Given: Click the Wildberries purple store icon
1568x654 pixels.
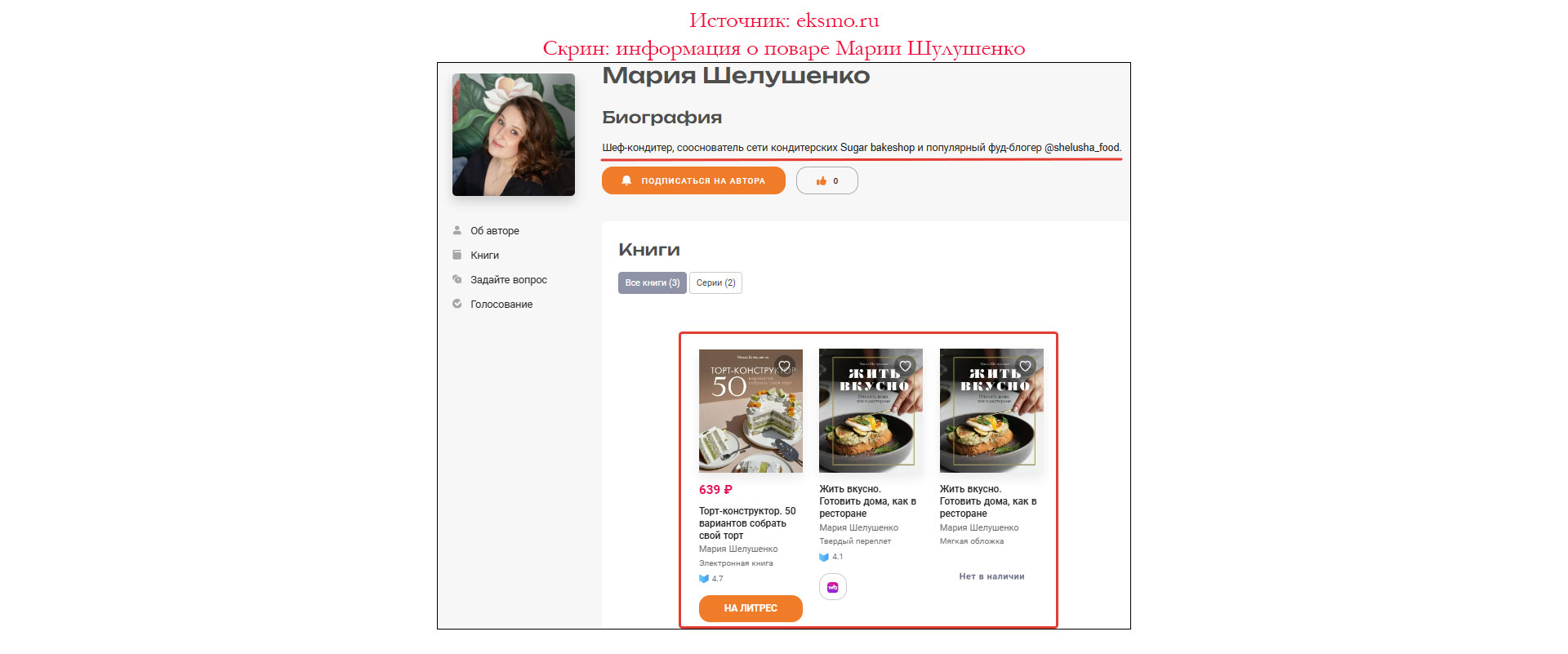Looking at the screenshot, I should click(833, 587).
